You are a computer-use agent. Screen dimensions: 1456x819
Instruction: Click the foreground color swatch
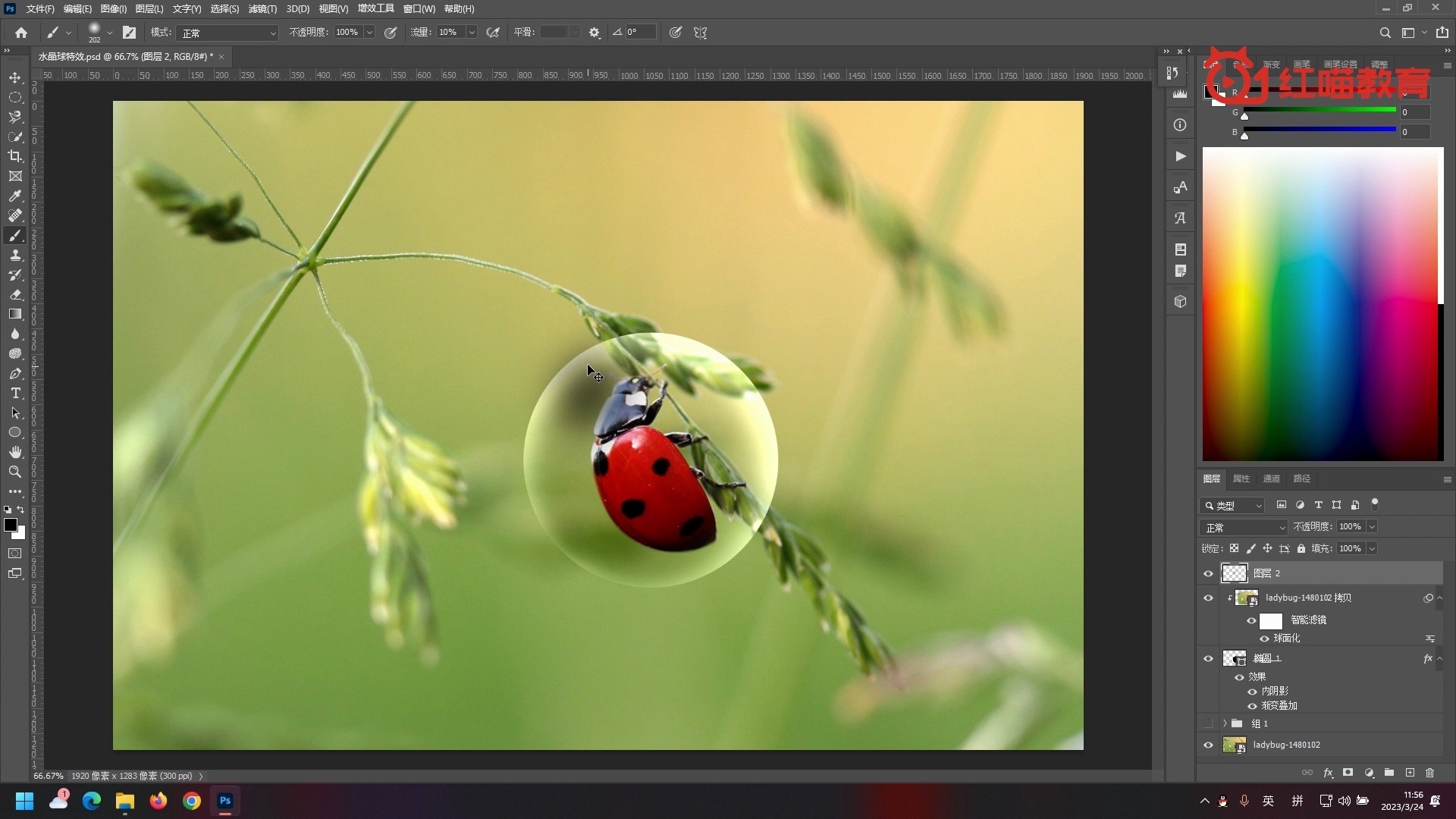[10, 525]
